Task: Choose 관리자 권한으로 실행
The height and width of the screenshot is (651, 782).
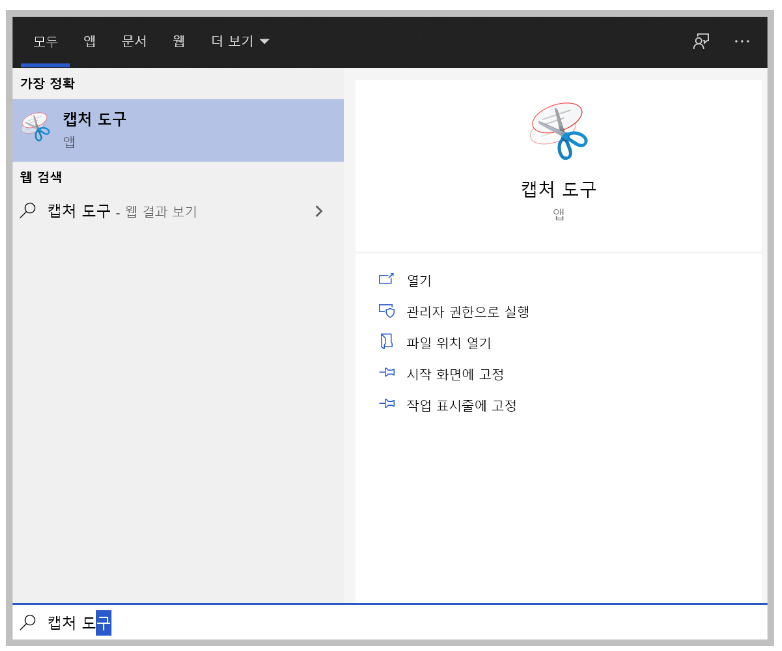Action: point(467,312)
